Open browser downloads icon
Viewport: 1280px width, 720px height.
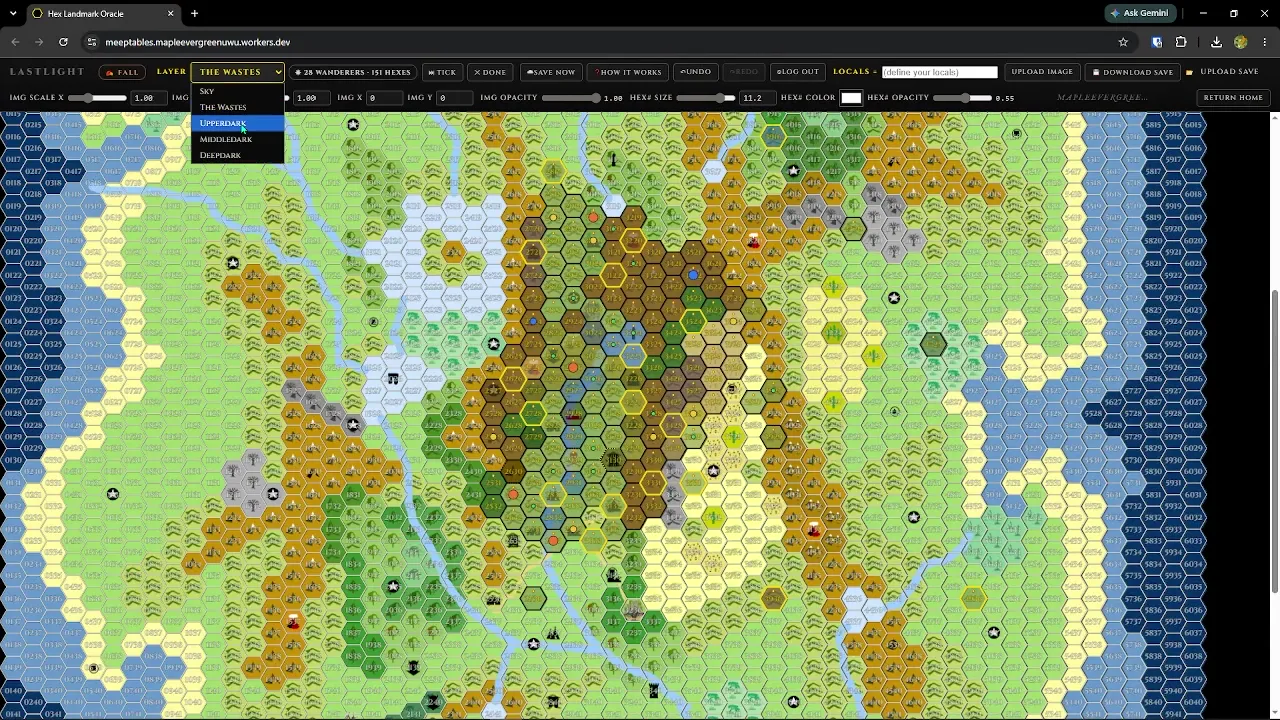pyautogui.click(x=1216, y=42)
